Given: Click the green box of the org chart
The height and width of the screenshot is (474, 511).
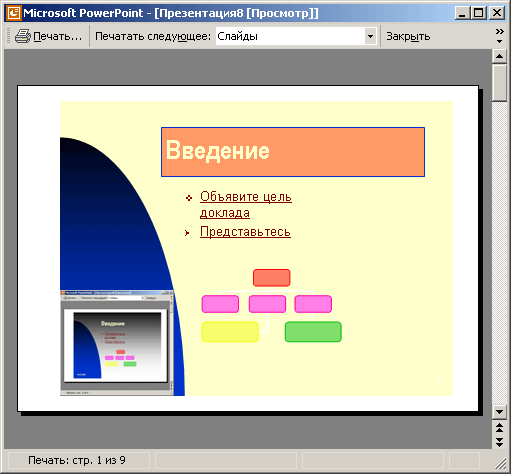Looking at the screenshot, I should coord(313,332).
